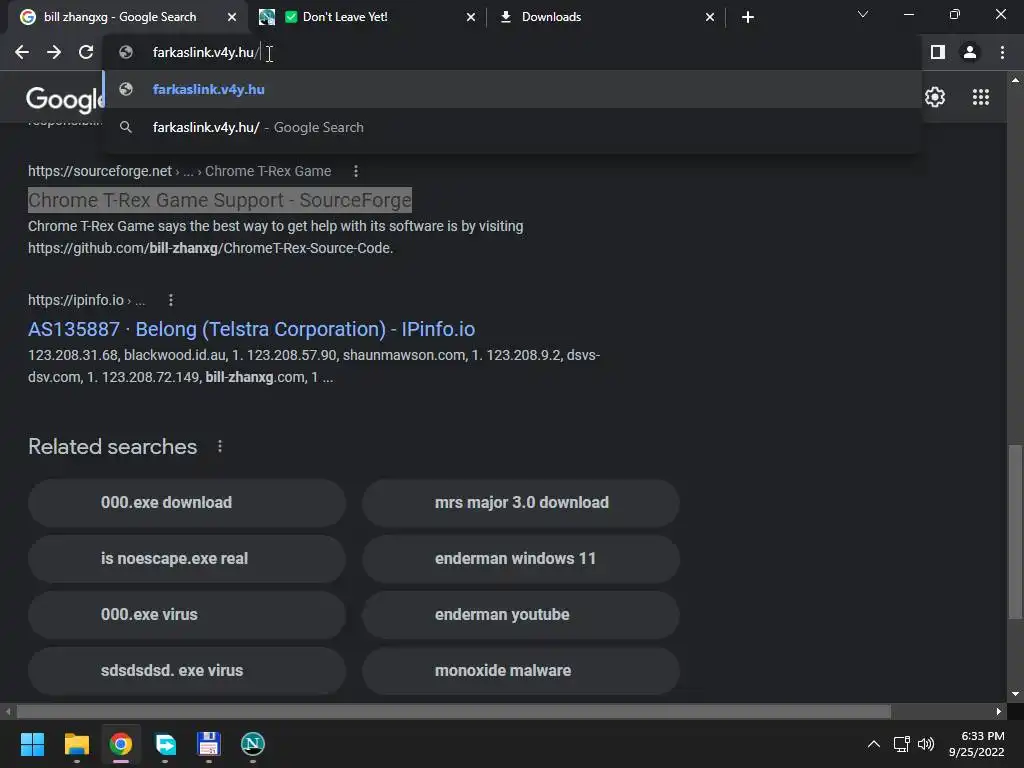Open the Chrome profile menu
This screenshot has height=768, width=1024.
pyautogui.click(x=970, y=52)
